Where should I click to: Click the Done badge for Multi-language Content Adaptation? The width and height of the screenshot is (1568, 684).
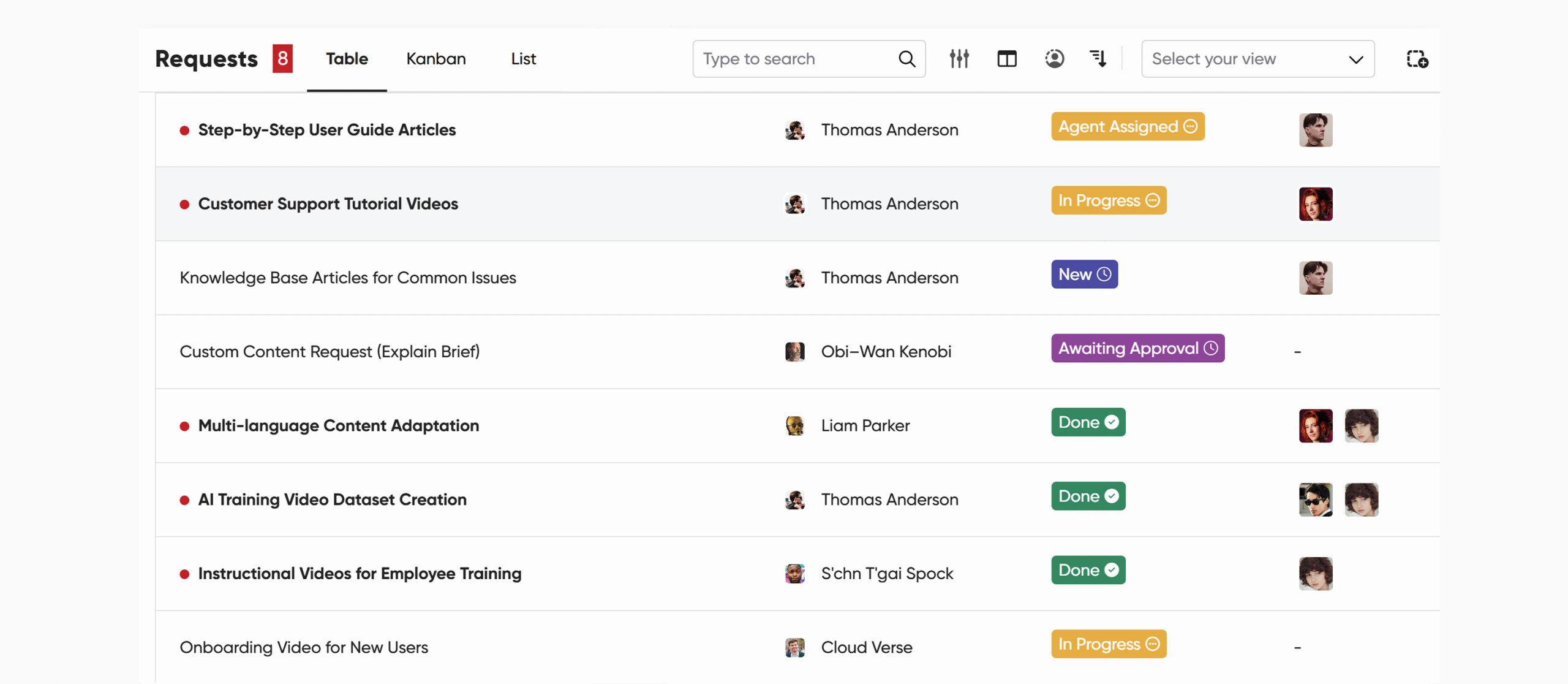1088,423
